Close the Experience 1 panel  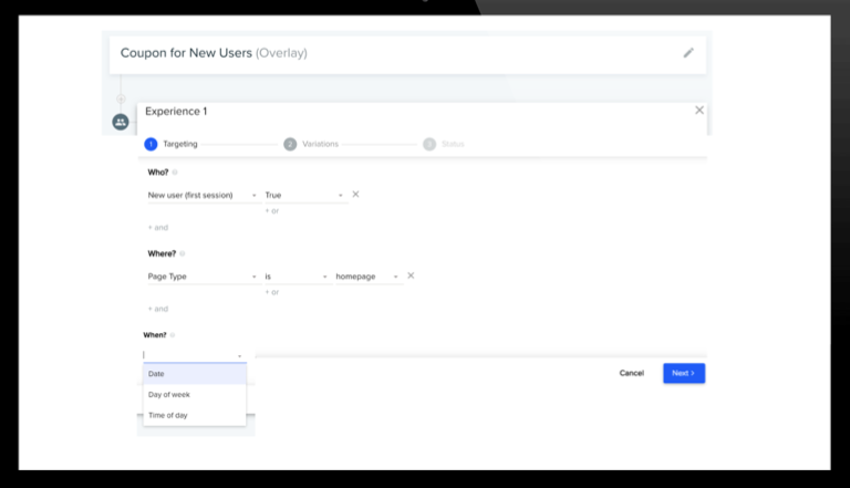pyautogui.click(x=699, y=110)
